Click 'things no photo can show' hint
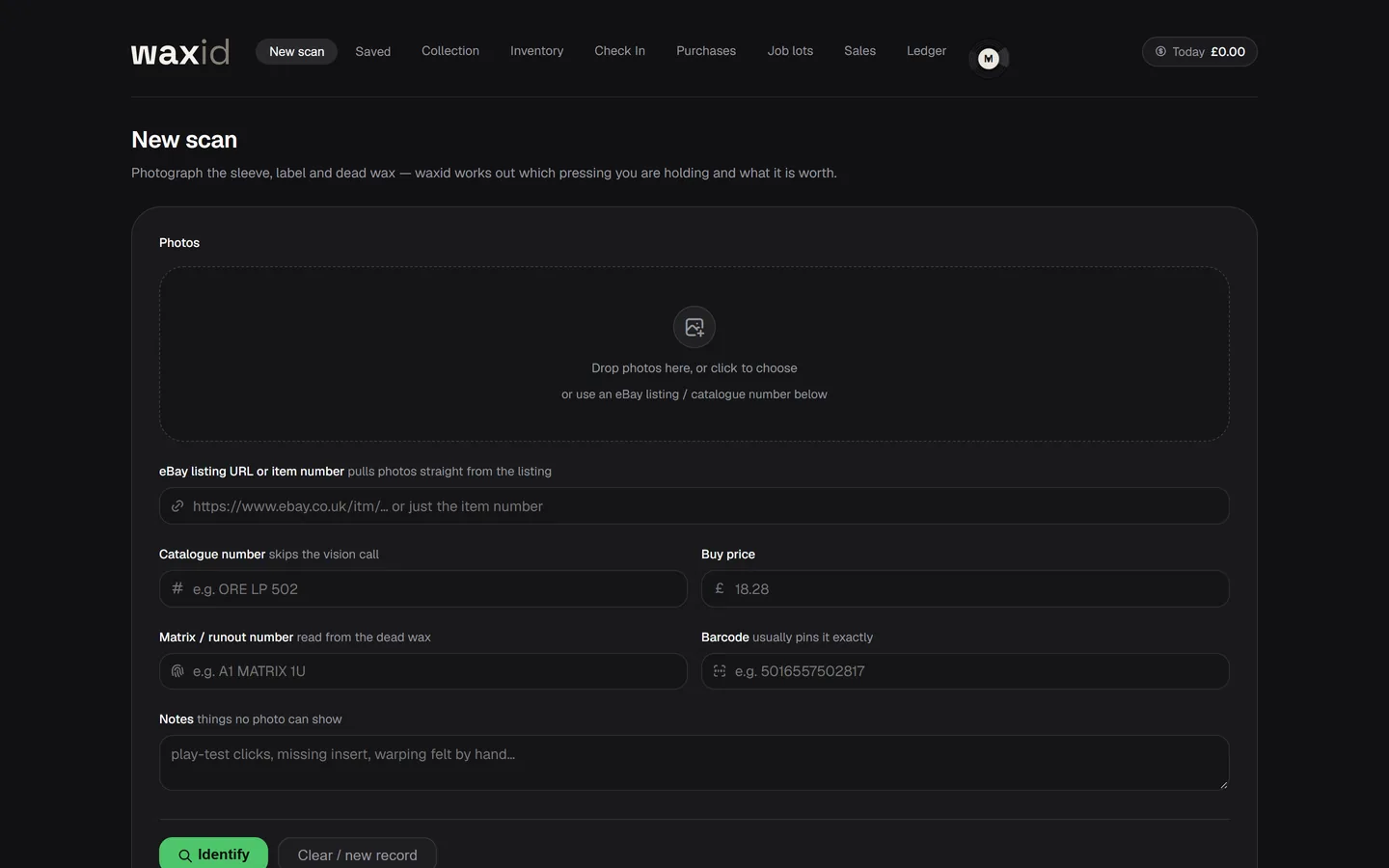Image resolution: width=1389 pixels, height=868 pixels. 269,719
